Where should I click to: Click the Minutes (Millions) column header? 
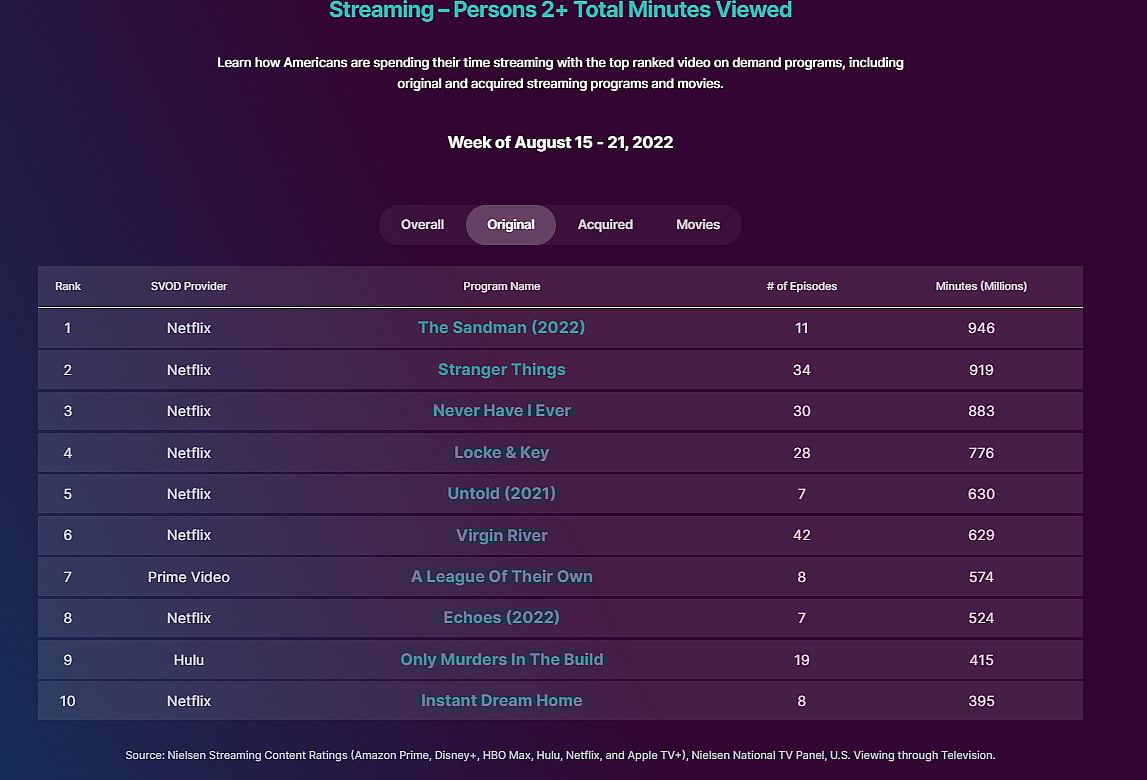pyautogui.click(x=981, y=286)
